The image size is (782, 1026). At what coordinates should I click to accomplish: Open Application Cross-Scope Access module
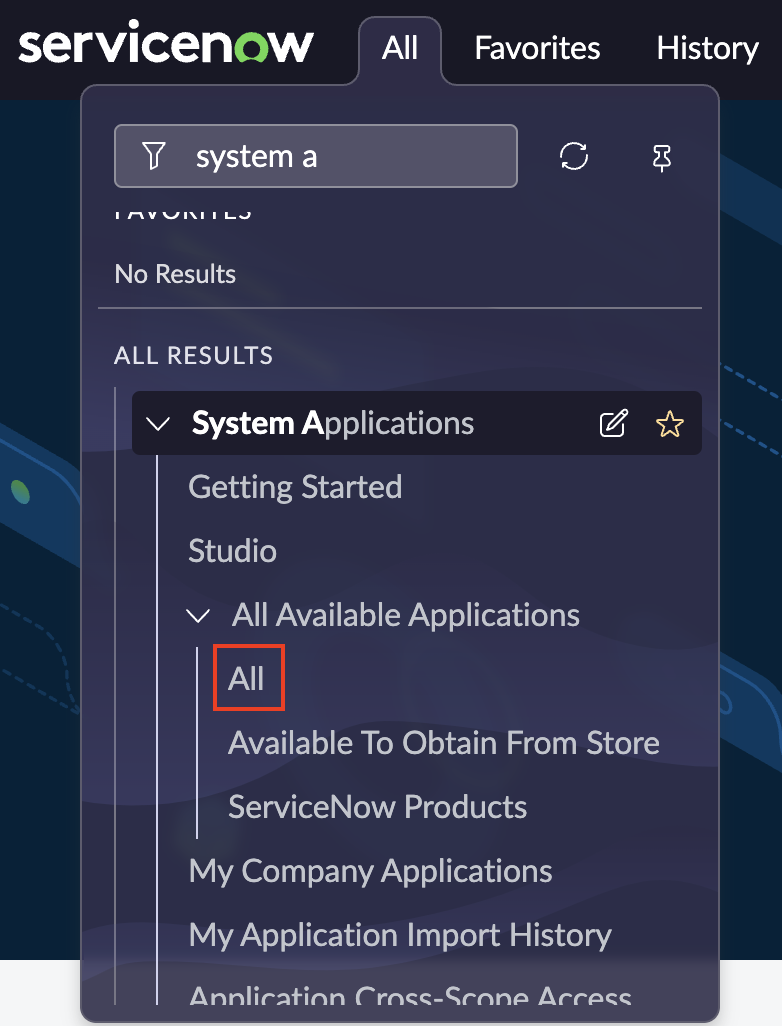point(410,995)
